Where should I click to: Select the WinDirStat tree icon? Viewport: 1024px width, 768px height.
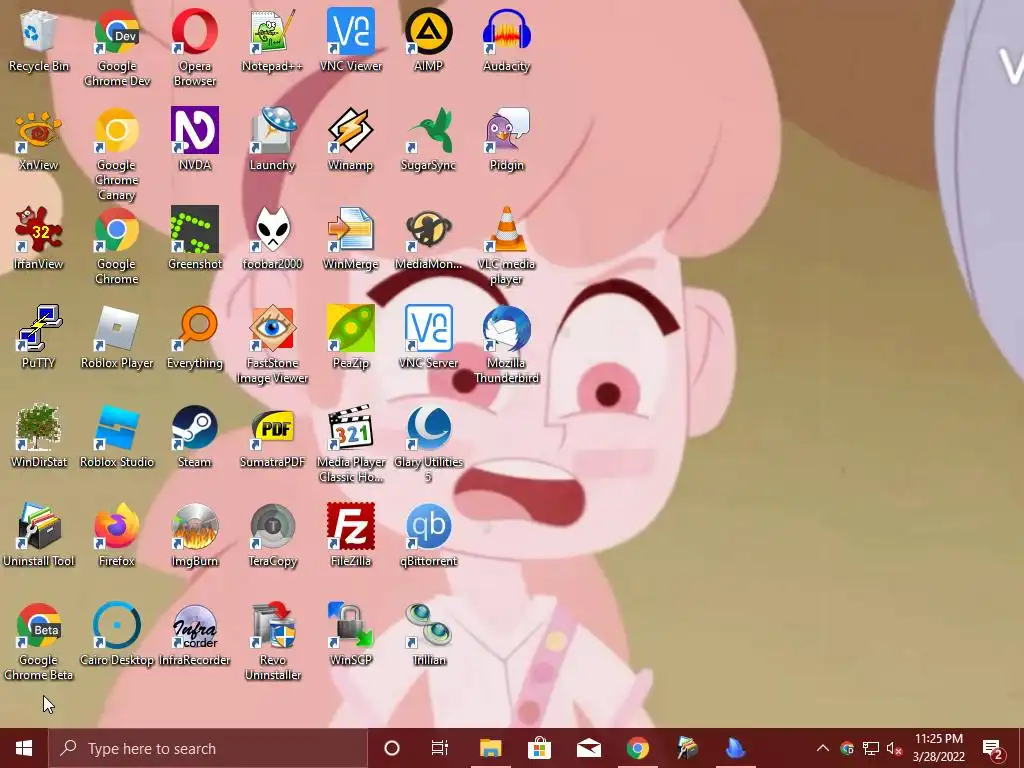pos(39,436)
